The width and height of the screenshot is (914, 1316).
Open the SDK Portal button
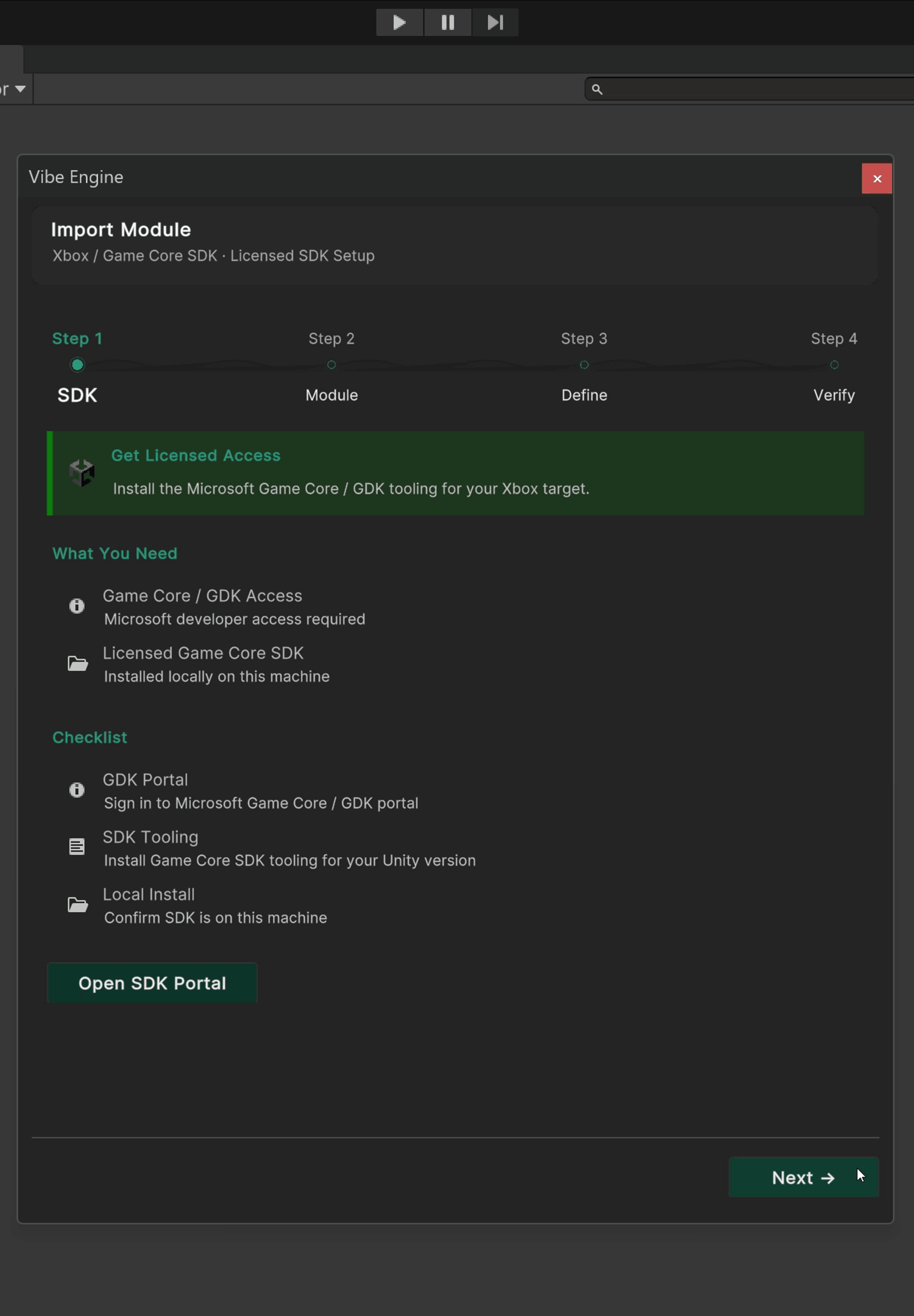(x=152, y=983)
